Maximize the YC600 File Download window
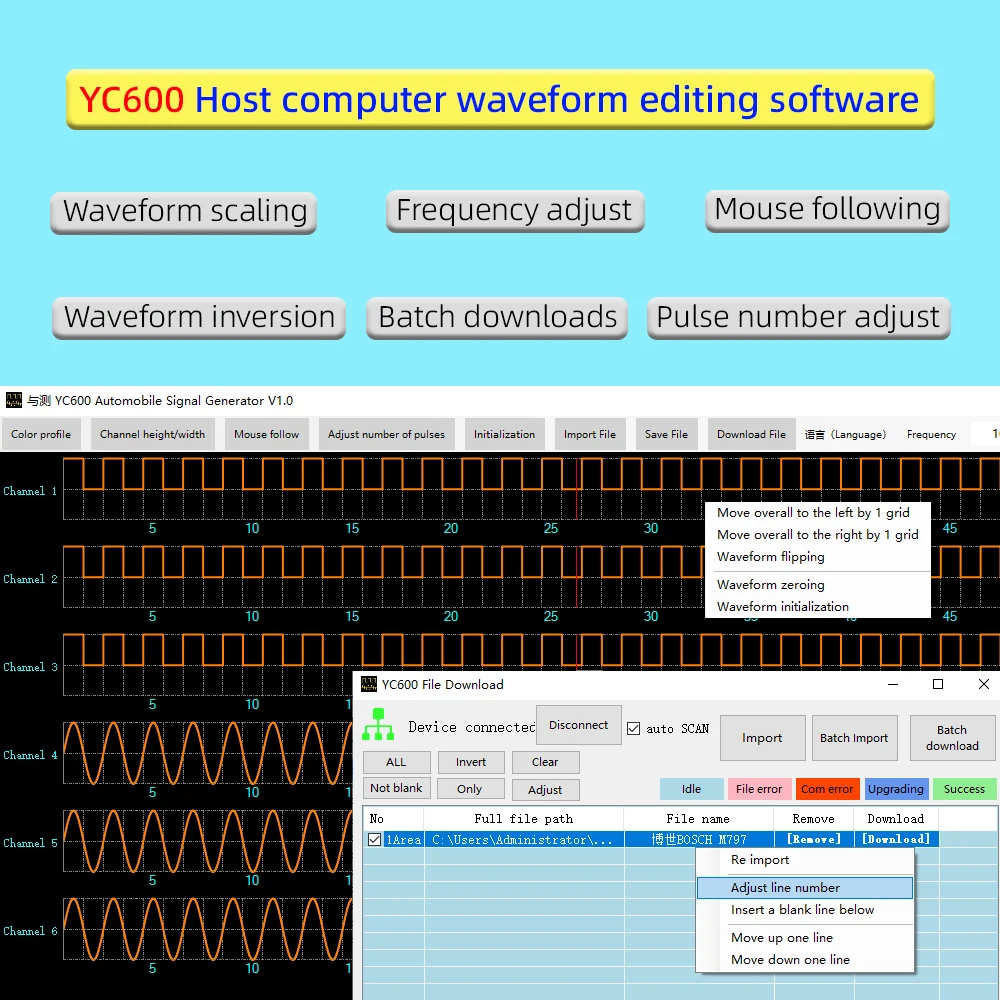Screen dimensions: 1000x1000 pos(938,684)
